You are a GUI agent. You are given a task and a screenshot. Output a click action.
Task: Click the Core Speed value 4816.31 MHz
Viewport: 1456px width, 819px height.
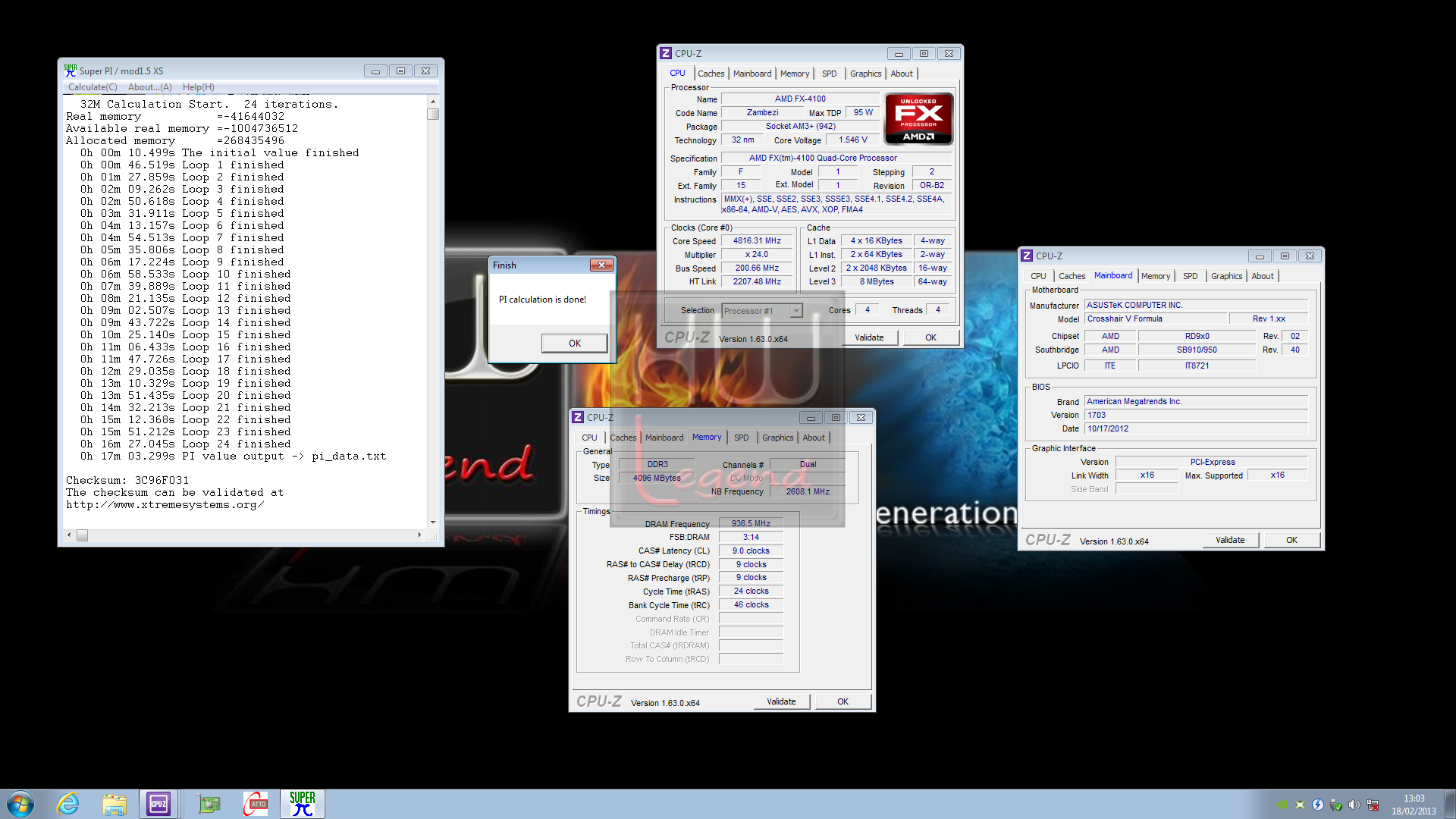pos(757,240)
